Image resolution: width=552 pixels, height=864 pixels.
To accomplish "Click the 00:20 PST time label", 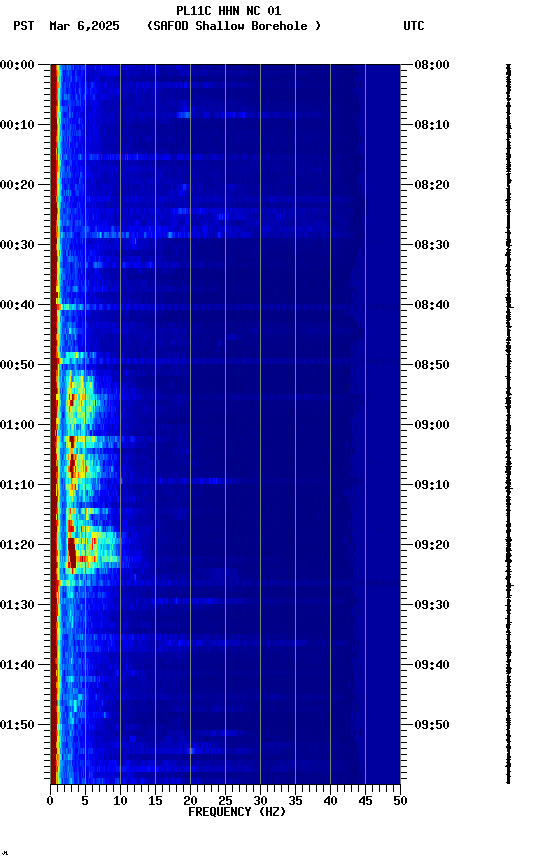I will coord(17,185).
